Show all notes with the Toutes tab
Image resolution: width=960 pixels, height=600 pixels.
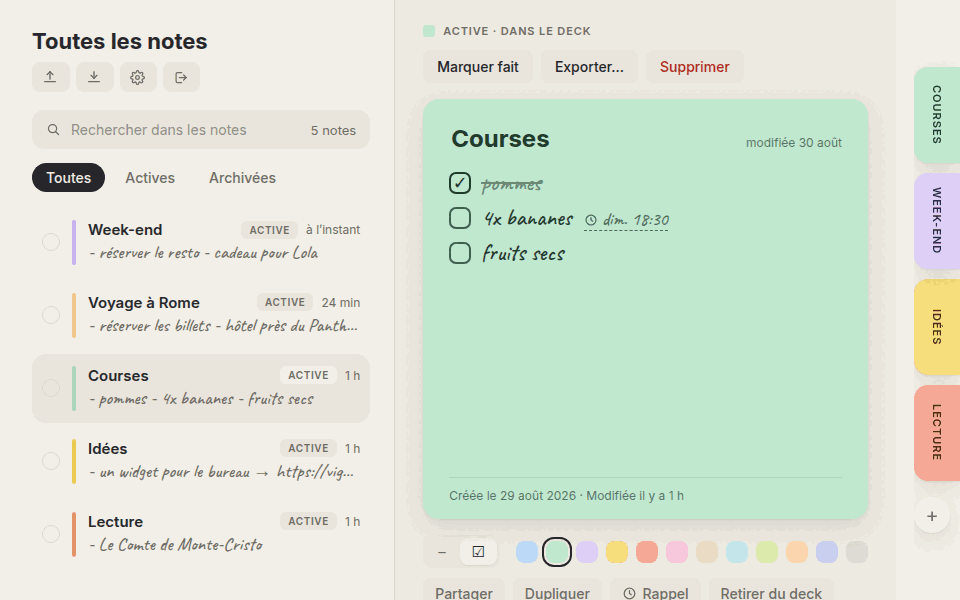coord(69,178)
